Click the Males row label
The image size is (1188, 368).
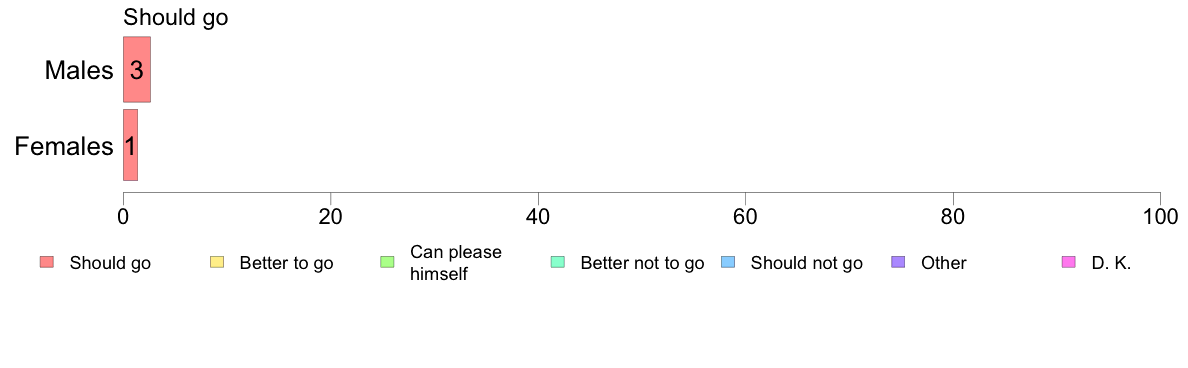(79, 70)
